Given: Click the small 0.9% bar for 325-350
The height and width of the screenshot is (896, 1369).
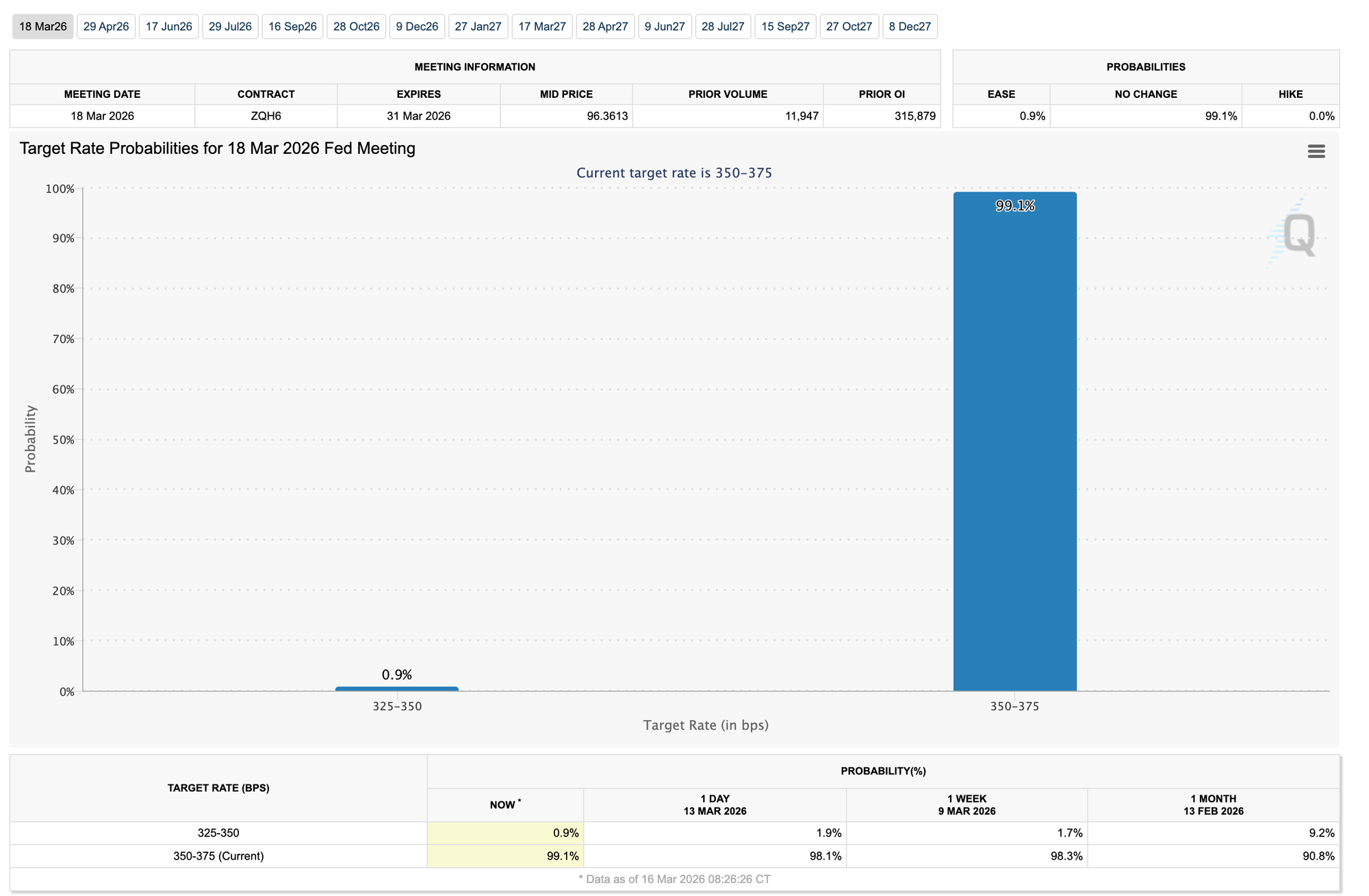Looking at the screenshot, I should [396, 689].
